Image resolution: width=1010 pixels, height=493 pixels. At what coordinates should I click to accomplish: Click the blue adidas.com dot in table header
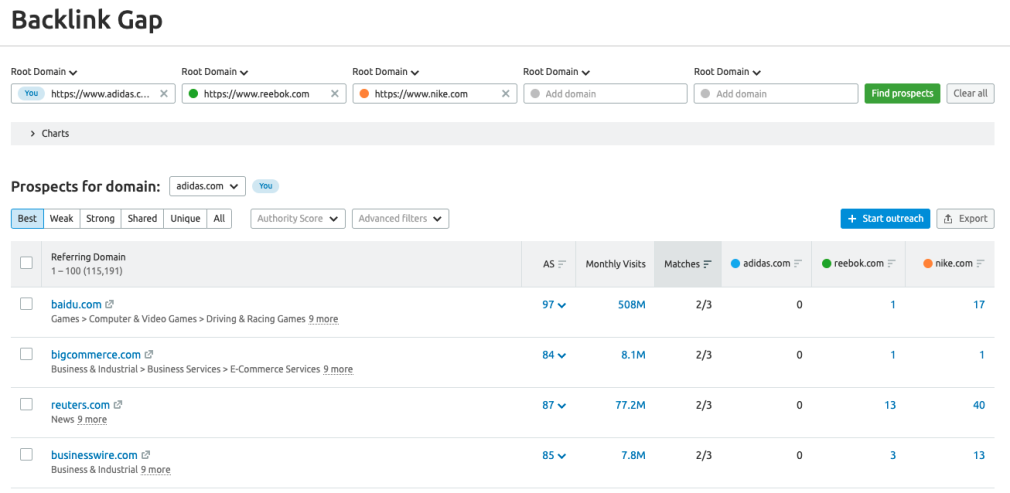click(x=735, y=264)
